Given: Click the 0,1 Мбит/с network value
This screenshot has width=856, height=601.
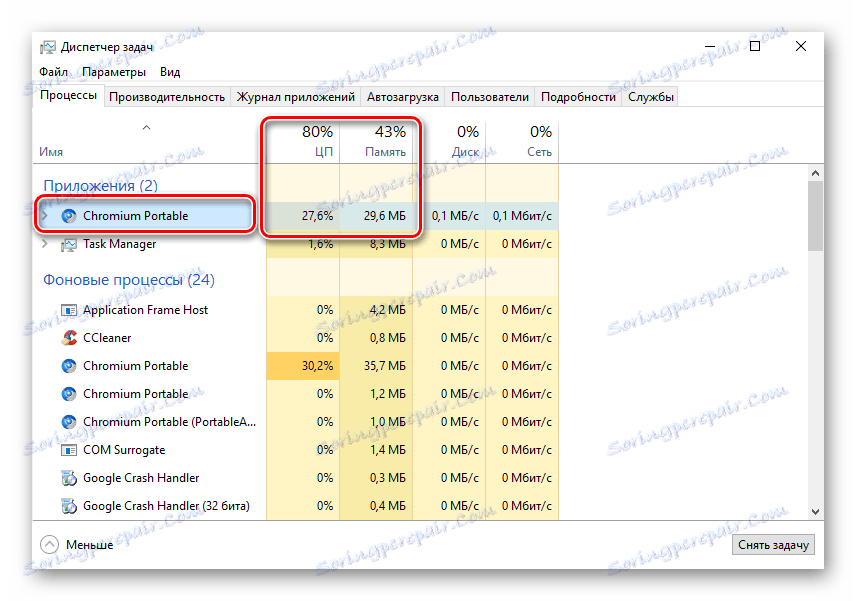Looking at the screenshot, I should 522,216.
